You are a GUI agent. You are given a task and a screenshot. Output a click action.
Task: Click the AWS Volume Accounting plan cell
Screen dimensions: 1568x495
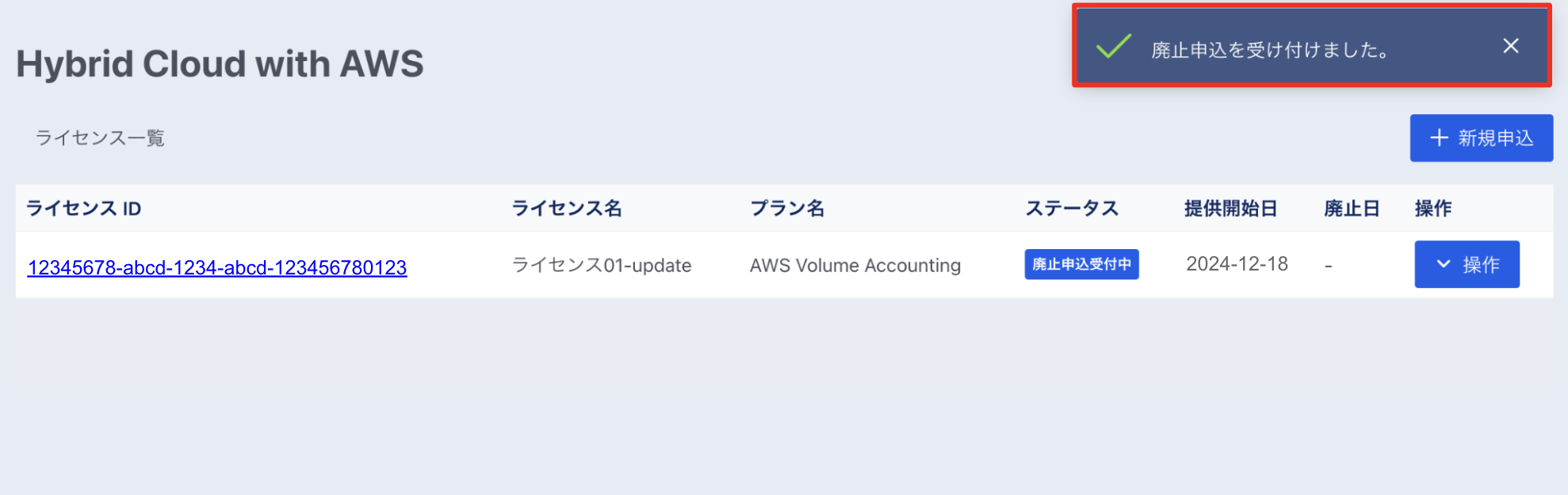855,265
